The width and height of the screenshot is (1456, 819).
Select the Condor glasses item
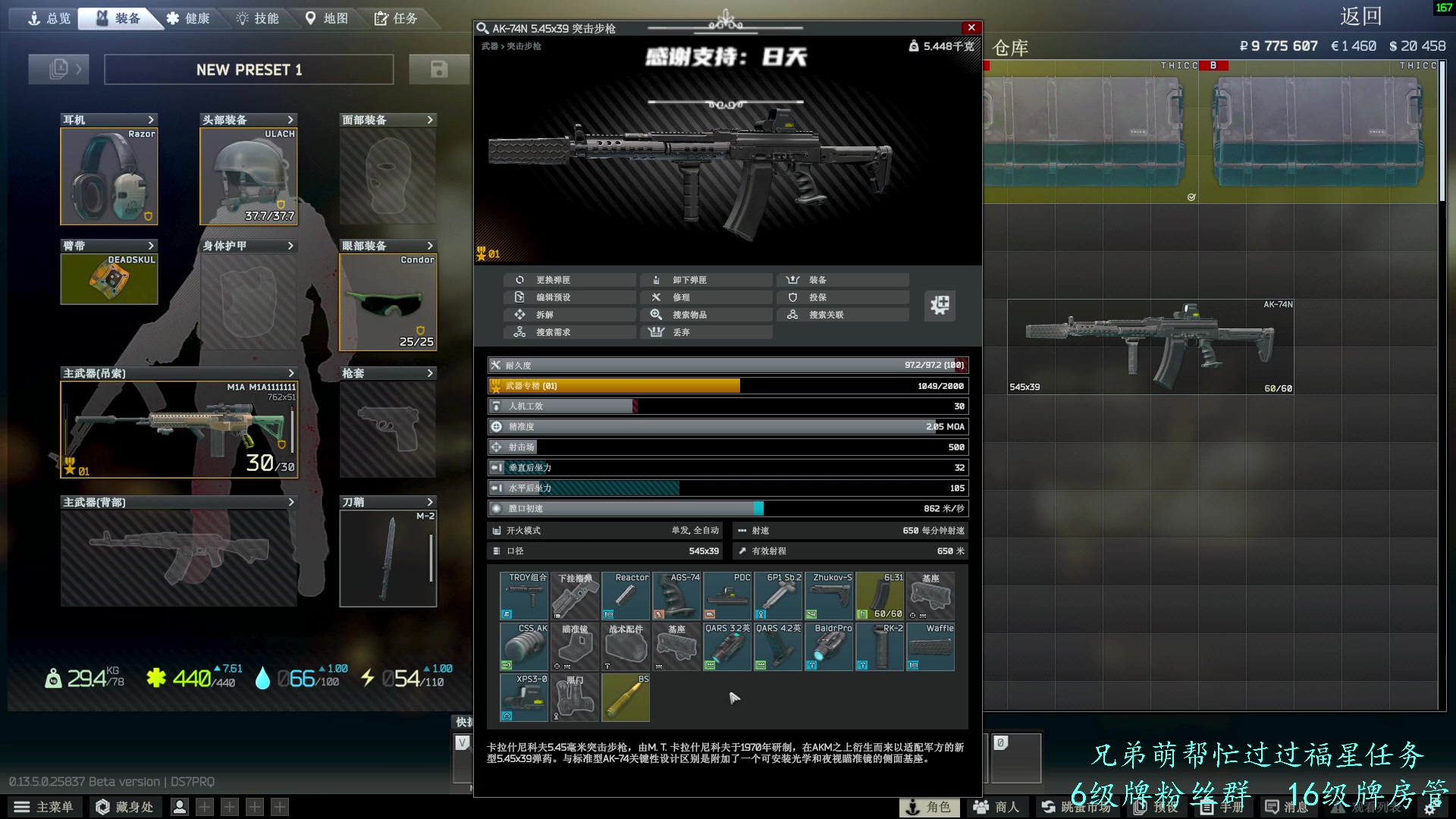[388, 302]
